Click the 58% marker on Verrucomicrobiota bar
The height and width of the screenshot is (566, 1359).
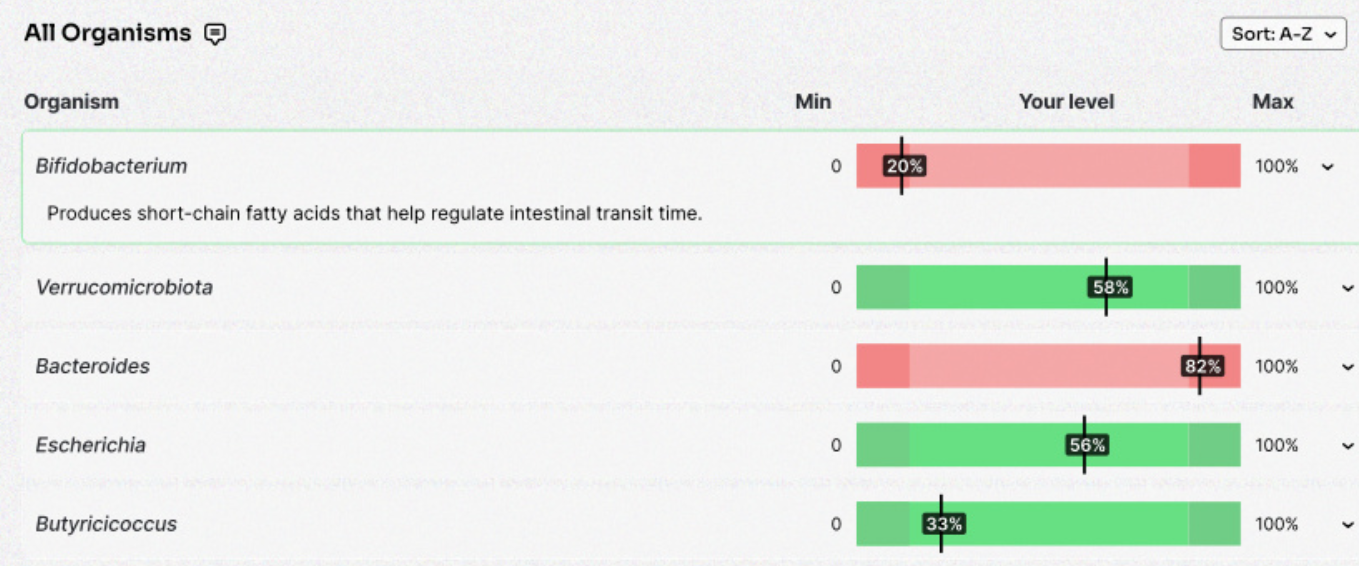click(1110, 288)
